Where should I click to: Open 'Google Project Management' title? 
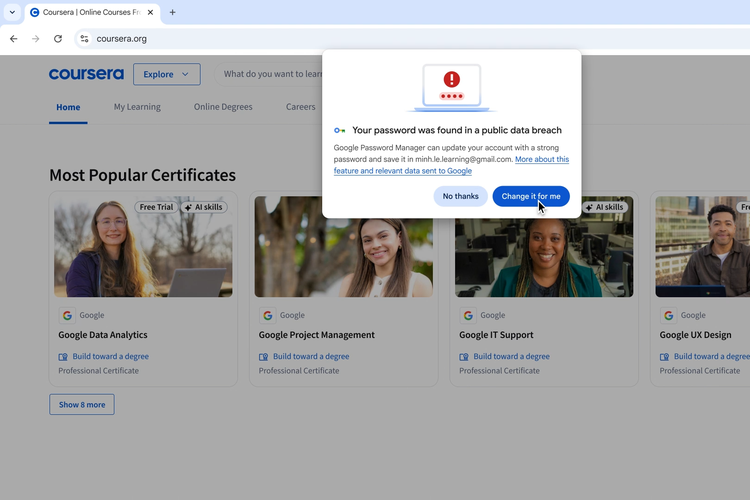point(317,335)
